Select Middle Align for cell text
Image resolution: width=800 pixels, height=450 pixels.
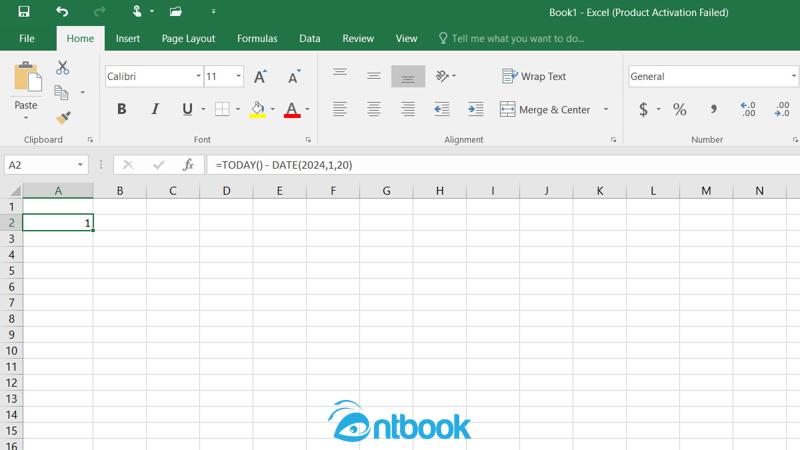click(x=374, y=76)
